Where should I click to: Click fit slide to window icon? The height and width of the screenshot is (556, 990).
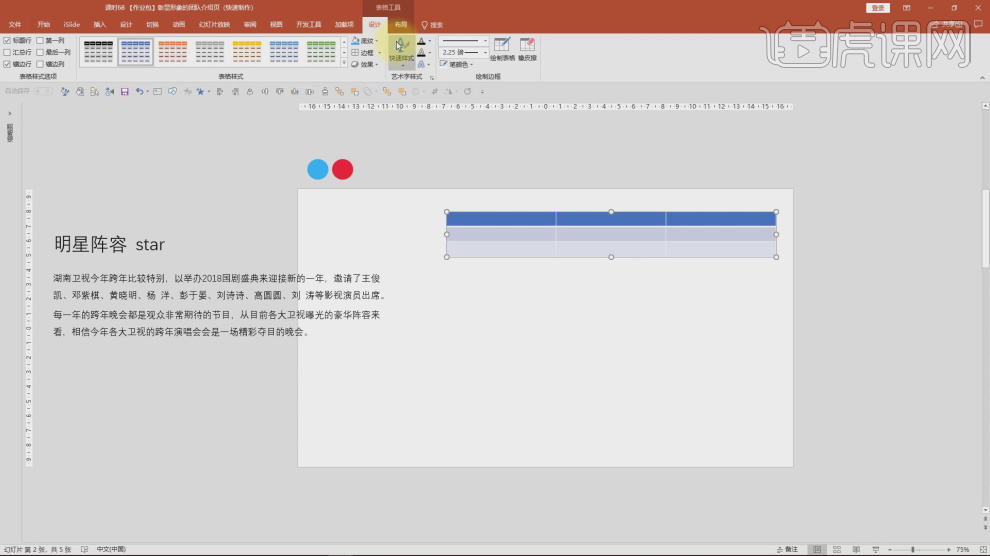click(x=982, y=550)
